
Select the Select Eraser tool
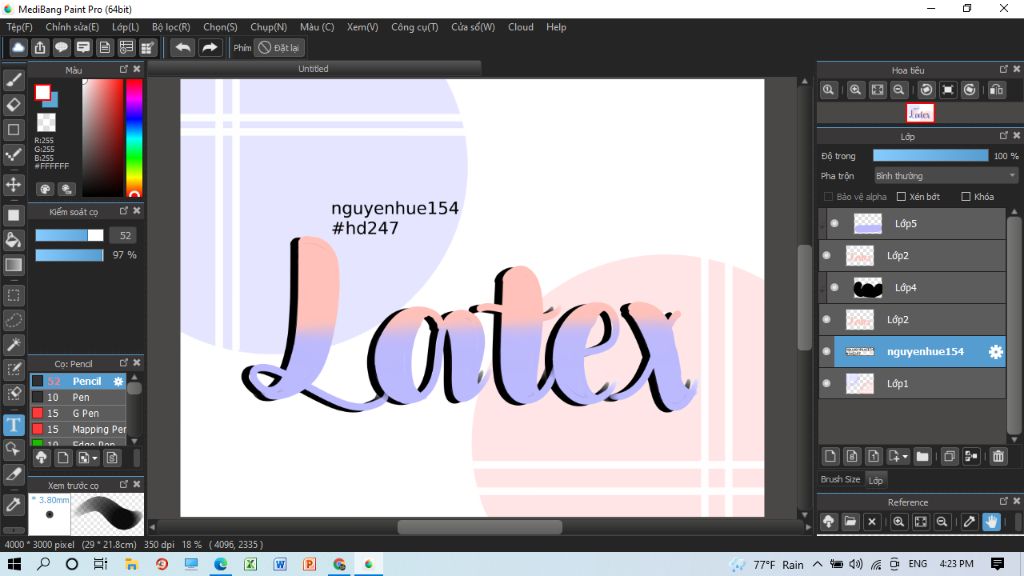coord(14,394)
